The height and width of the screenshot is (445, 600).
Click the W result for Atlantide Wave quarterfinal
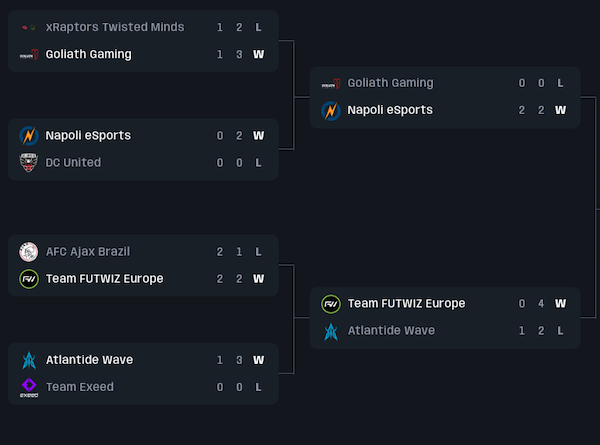[x=259, y=359]
